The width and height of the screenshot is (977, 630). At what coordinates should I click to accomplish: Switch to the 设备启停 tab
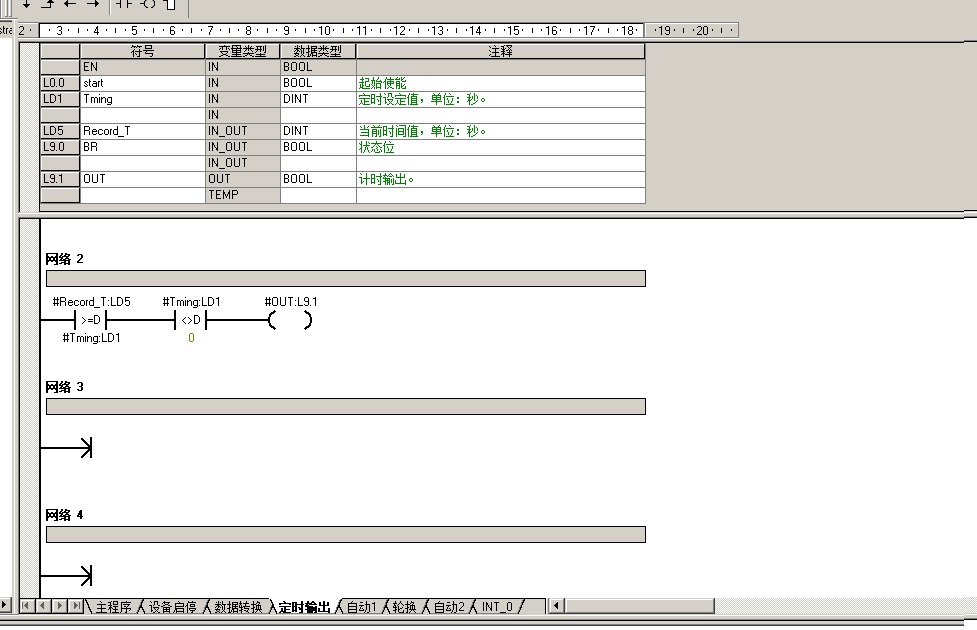[x=173, y=606]
